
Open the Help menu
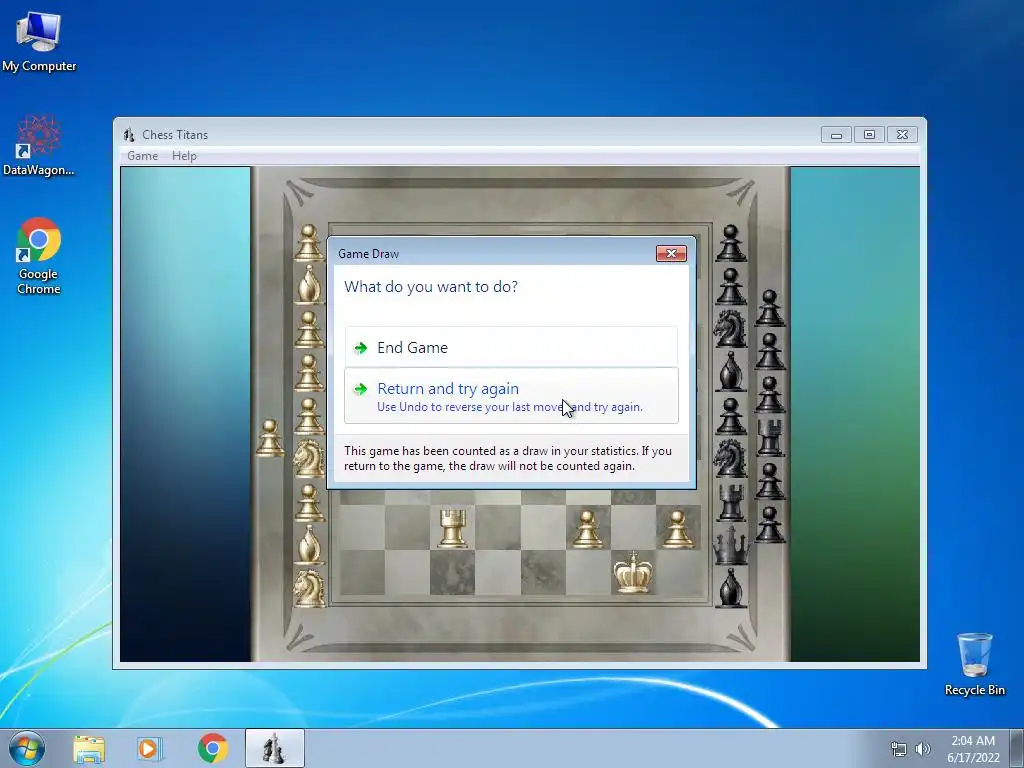[184, 156]
